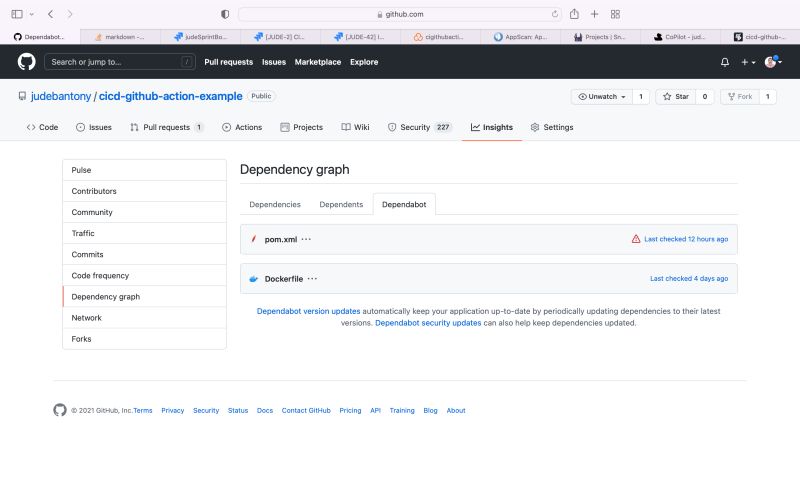Select Traffic in Insights sidebar
The image size is (800, 500).
(144, 233)
